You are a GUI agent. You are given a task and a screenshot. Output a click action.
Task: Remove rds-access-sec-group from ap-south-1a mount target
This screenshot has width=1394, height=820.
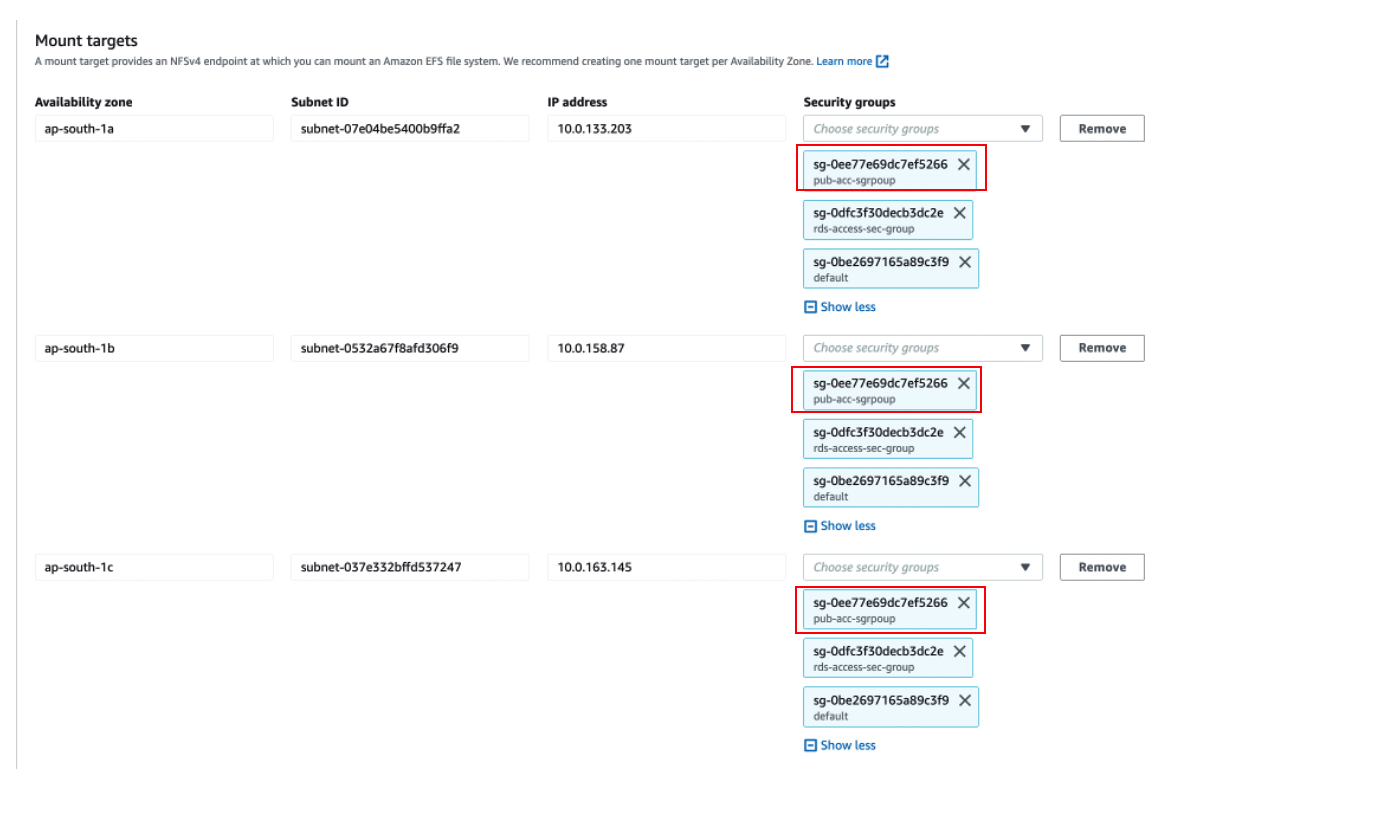[x=960, y=213]
